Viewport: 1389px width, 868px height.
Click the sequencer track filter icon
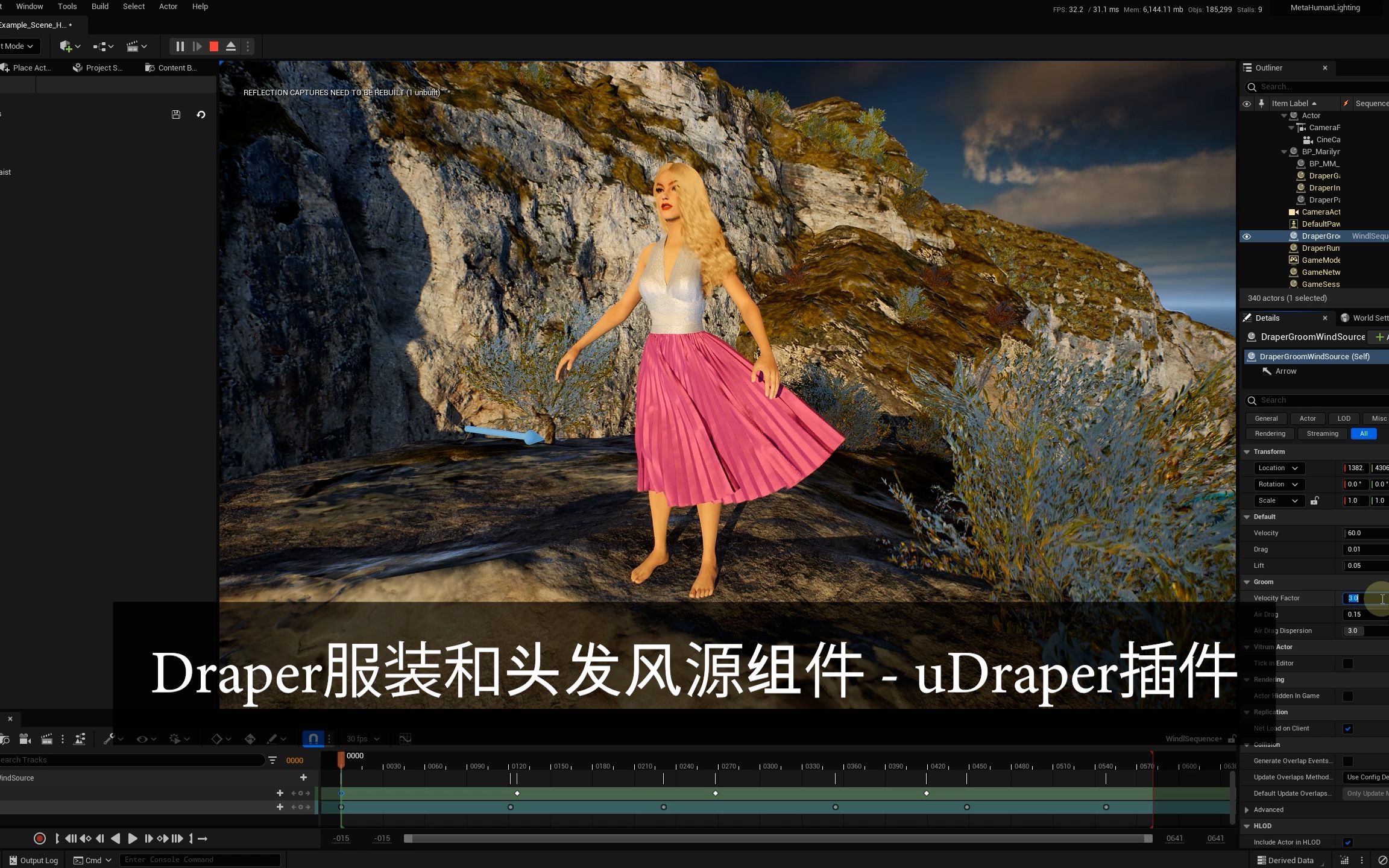tap(272, 760)
